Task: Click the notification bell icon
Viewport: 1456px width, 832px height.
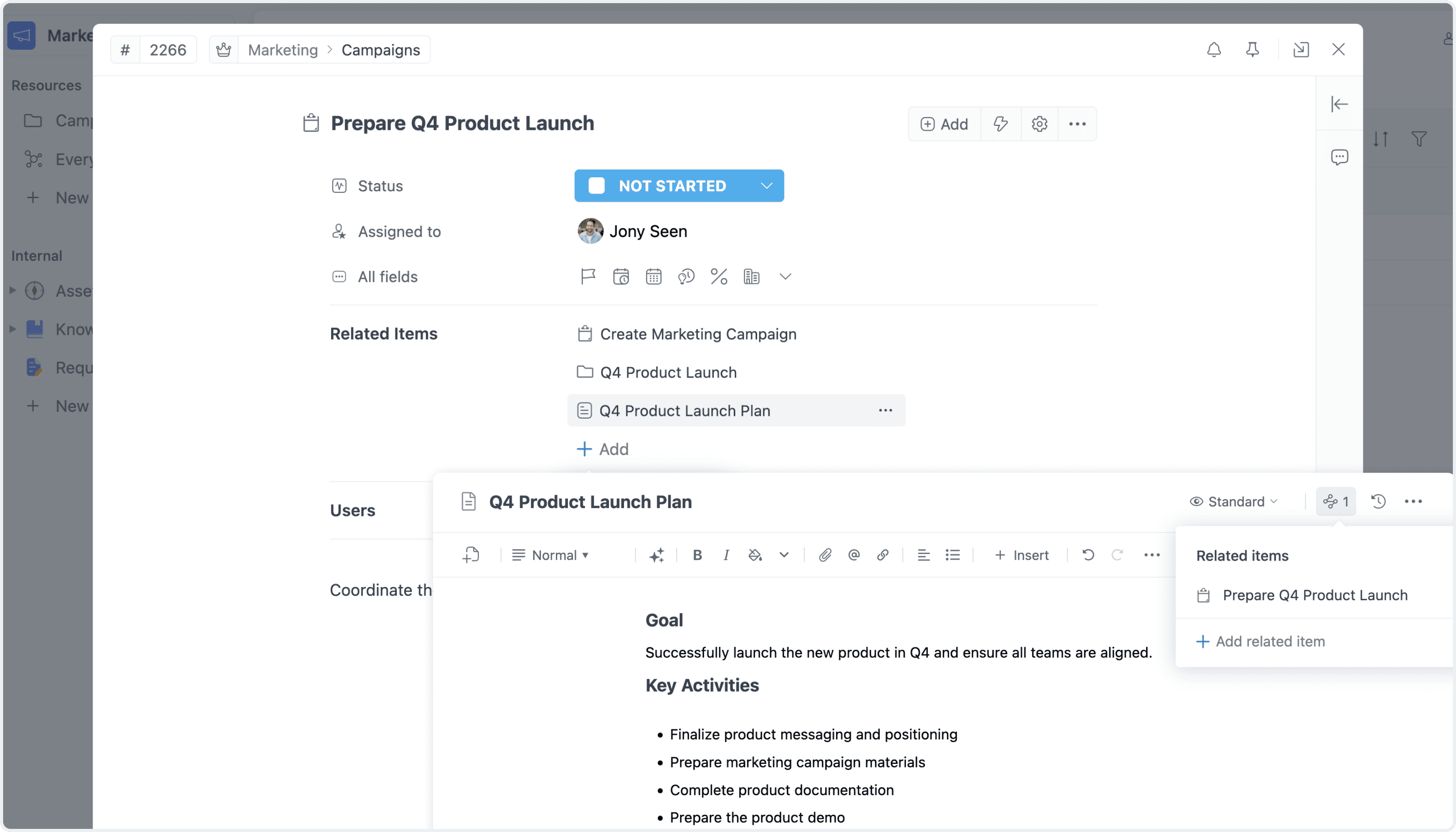Action: 1214,50
